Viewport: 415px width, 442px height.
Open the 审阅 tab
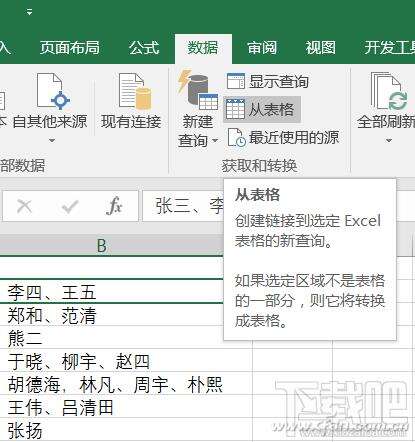point(262,48)
